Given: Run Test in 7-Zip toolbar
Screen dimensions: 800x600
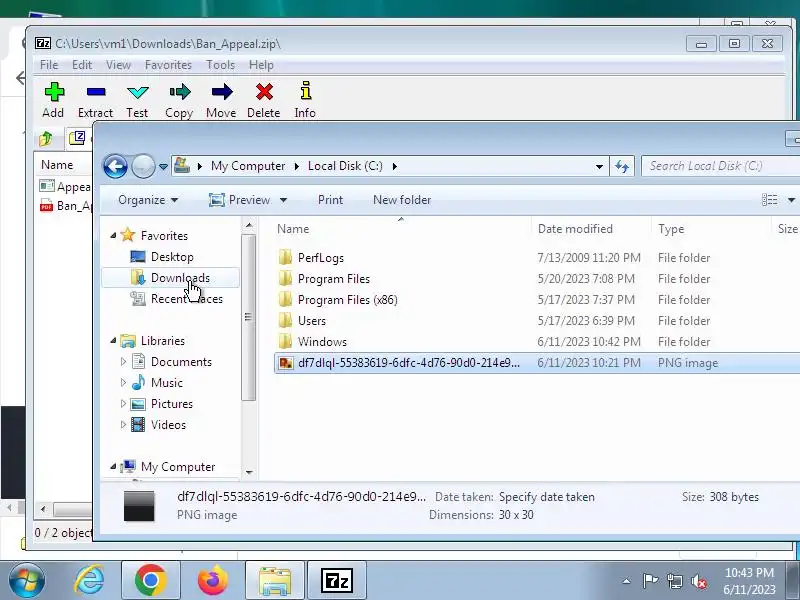Looking at the screenshot, I should (137, 100).
